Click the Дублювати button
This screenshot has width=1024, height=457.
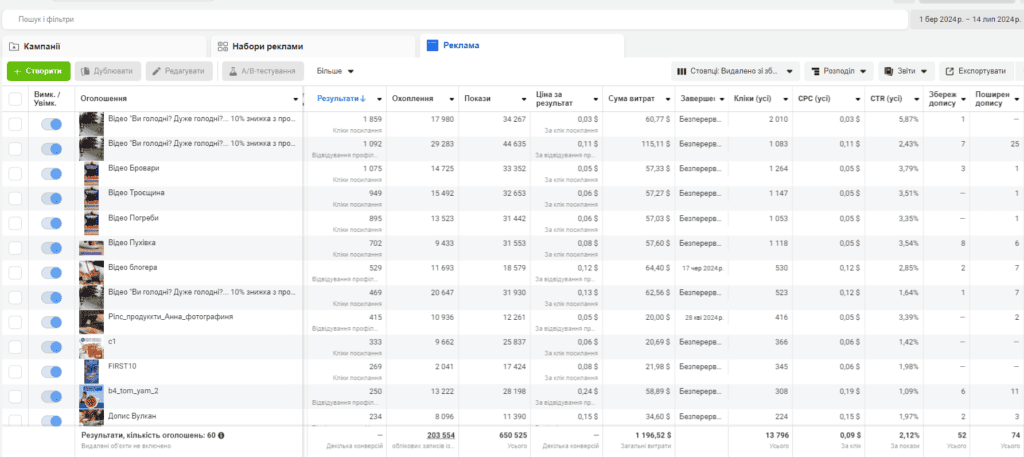point(108,71)
